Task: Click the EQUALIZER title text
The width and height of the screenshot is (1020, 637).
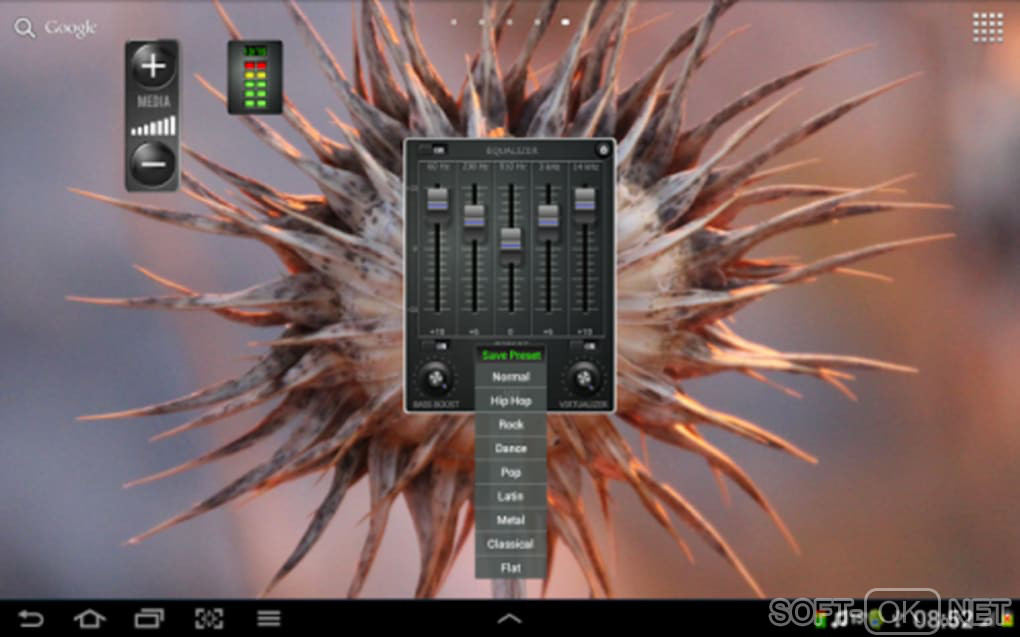Action: click(512, 151)
